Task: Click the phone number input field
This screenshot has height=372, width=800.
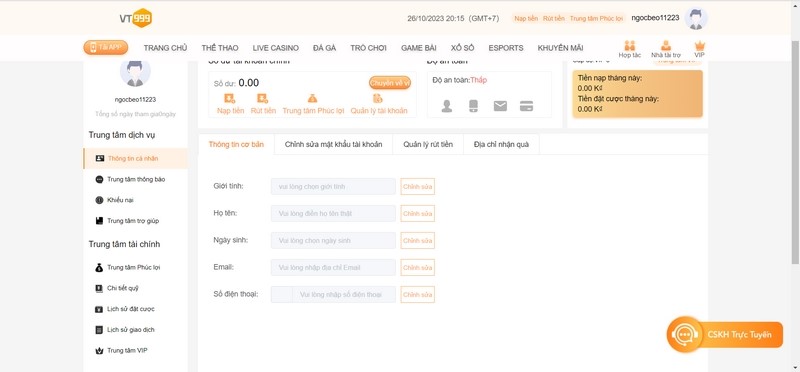Action: point(344,294)
